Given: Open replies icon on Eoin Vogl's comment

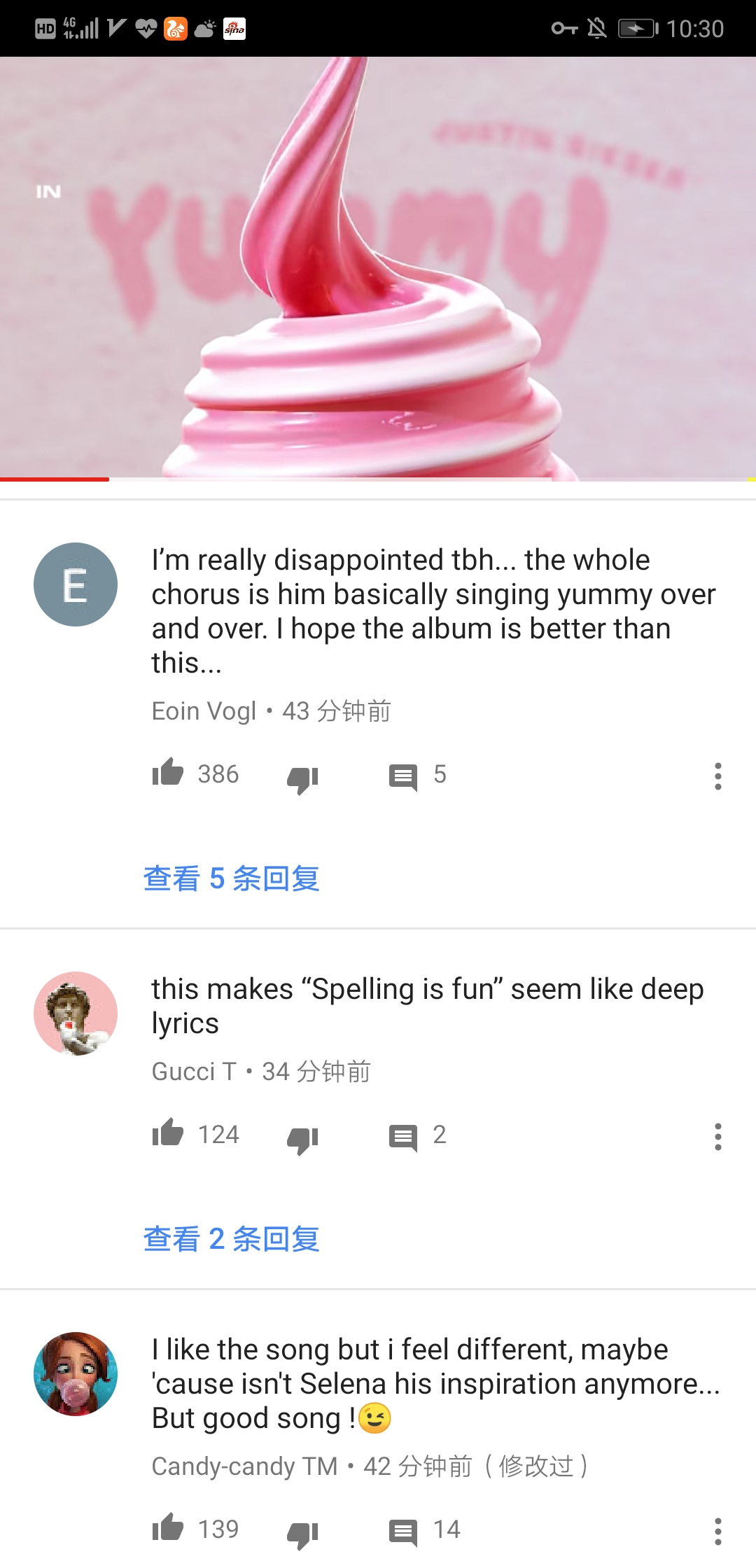Looking at the screenshot, I should coord(403,778).
